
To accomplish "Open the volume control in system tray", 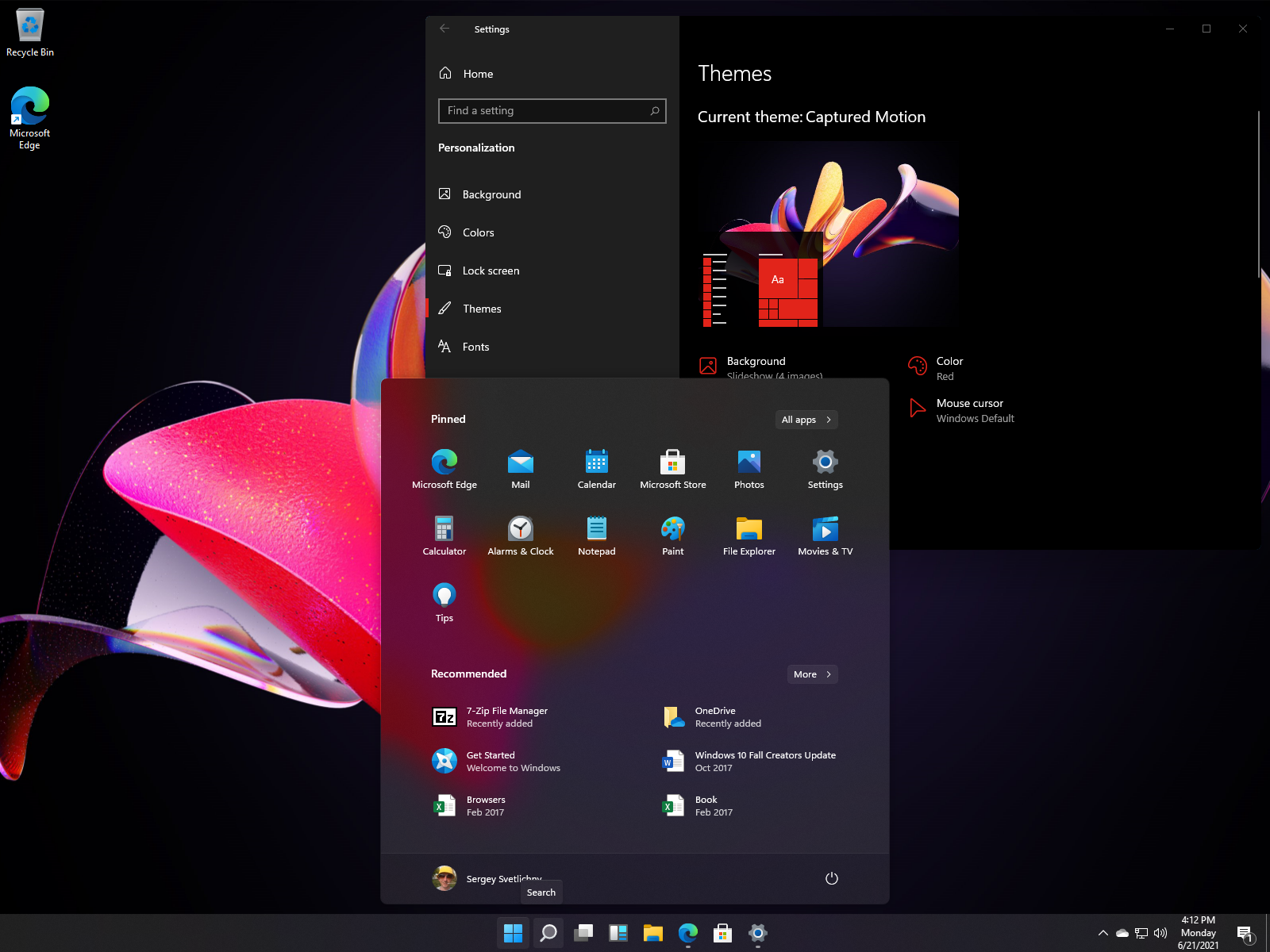I will click(x=1160, y=933).
